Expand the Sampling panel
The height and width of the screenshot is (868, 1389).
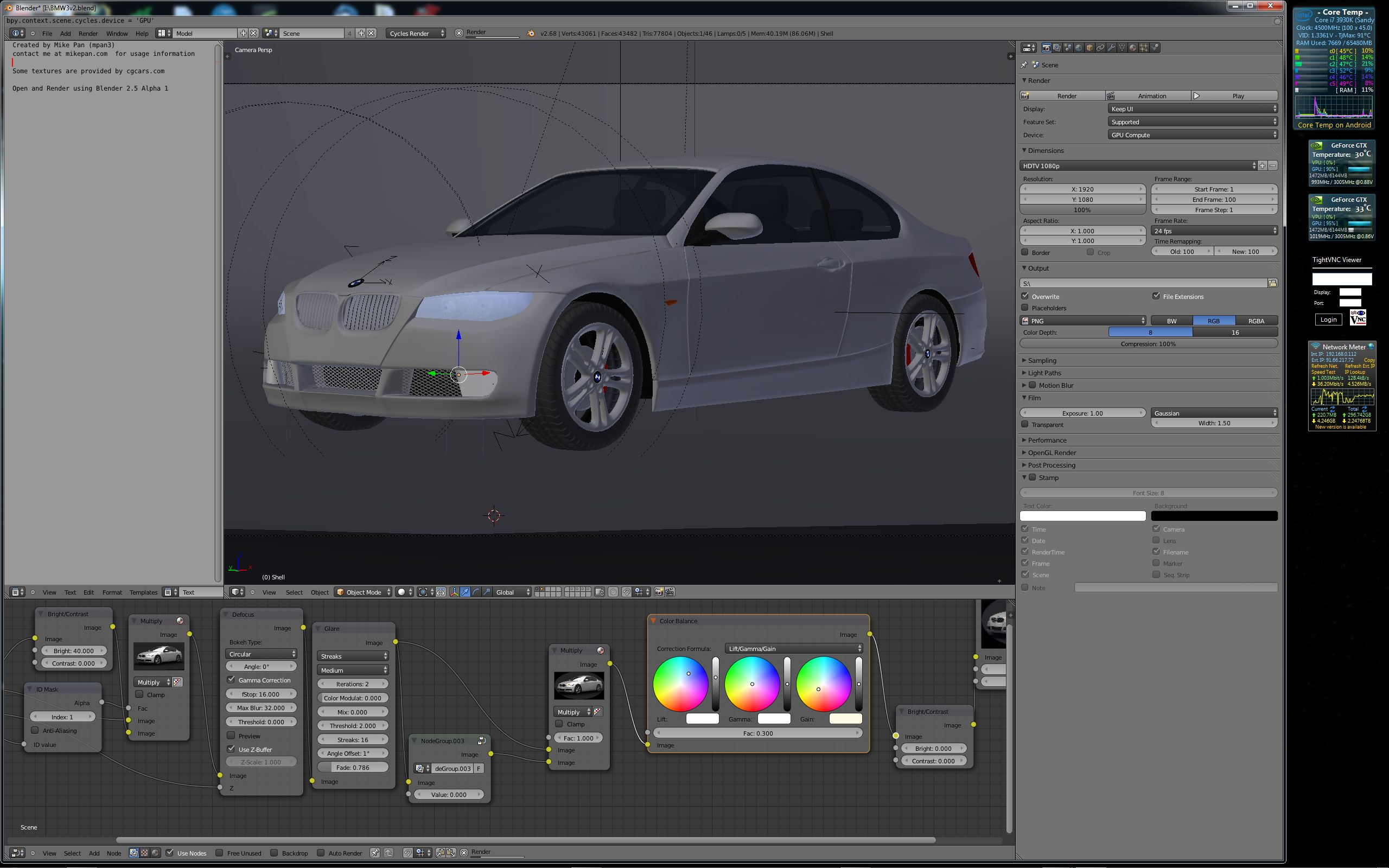(1042, 361)
